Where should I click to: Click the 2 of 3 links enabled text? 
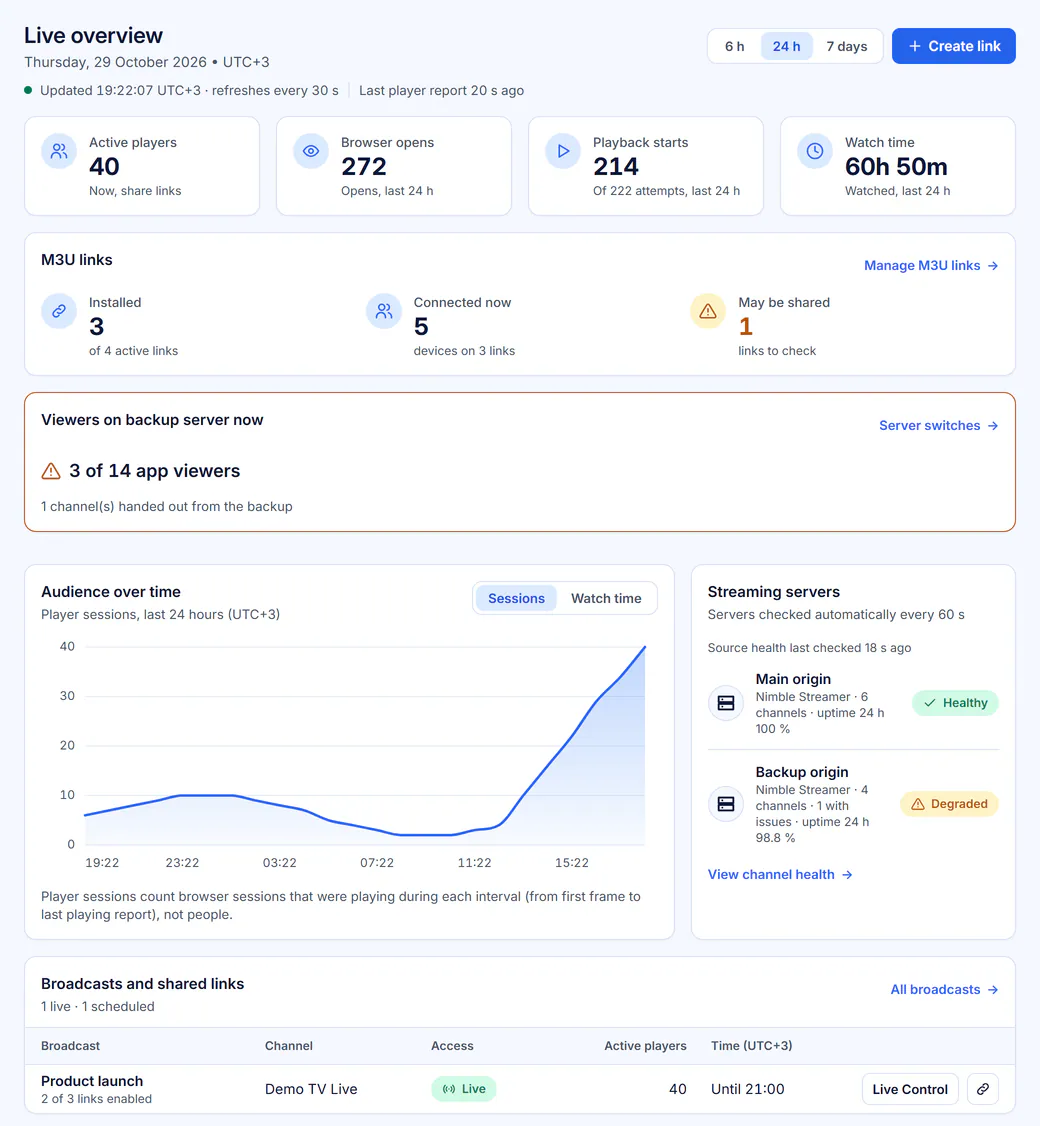pyautogui.click(x=96, y=1099)
